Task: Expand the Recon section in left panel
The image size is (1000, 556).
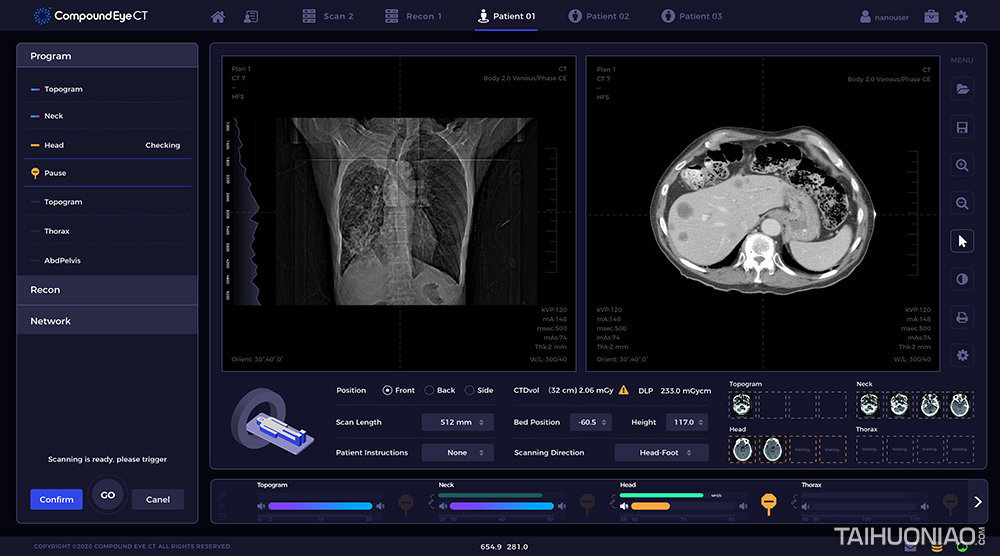Action: [x=107, y=290]
